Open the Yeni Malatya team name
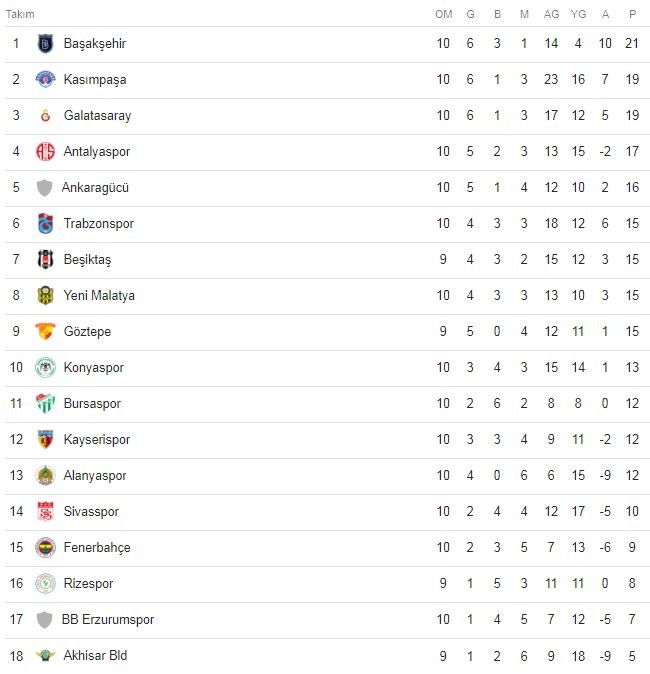Image resolution: width=650 pixels, height=674 pixels. point(99,296)
